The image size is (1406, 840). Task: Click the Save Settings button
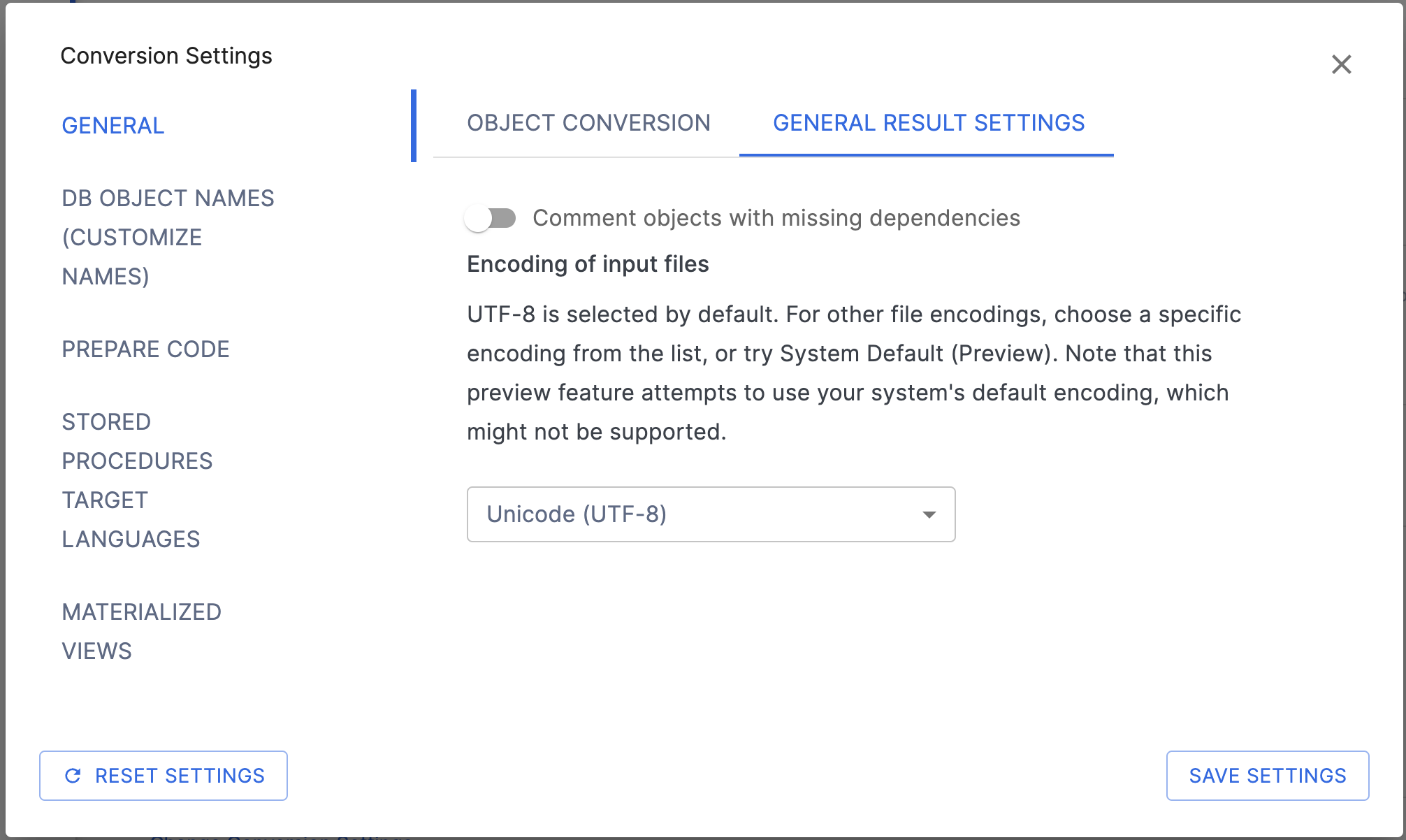[1267, 776]
